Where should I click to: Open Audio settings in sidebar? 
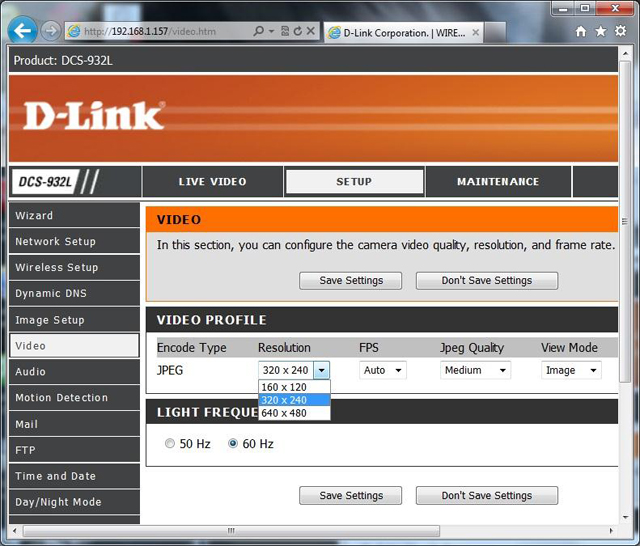(x=74, y=372)
